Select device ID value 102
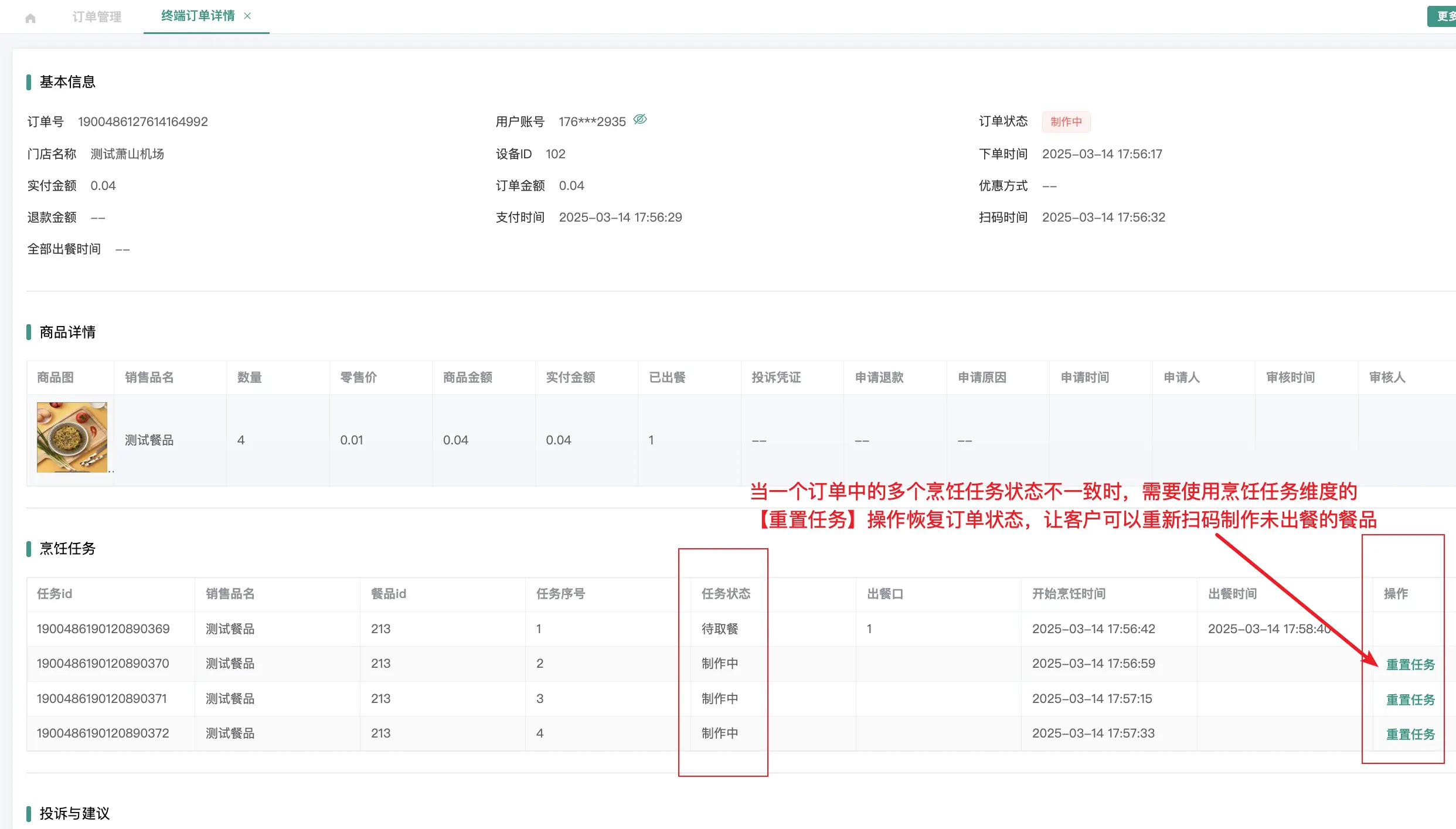The width and height of the screenshot is (1456, 829). pos(555,154)
